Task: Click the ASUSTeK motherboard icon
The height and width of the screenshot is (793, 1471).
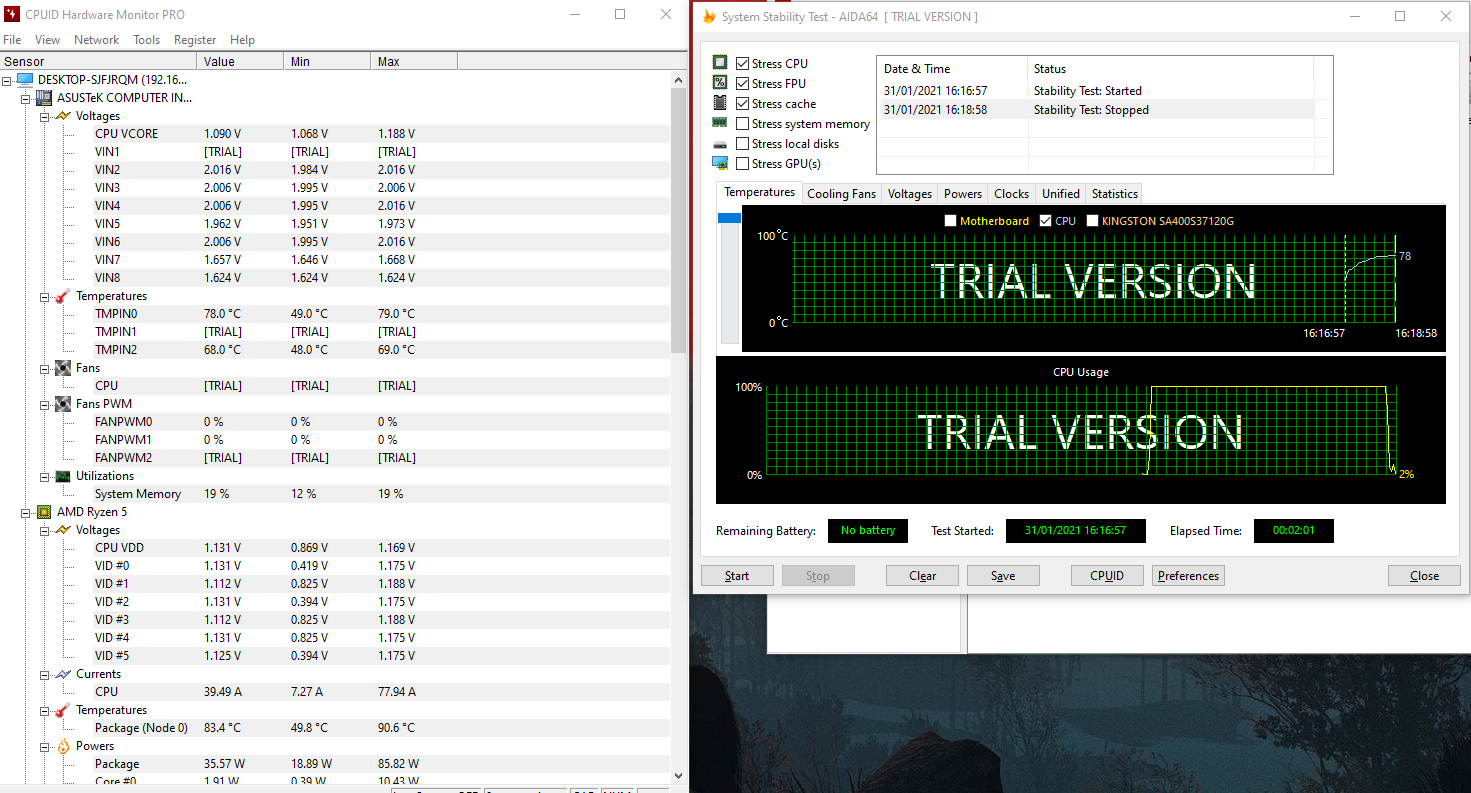Action: 44,98
